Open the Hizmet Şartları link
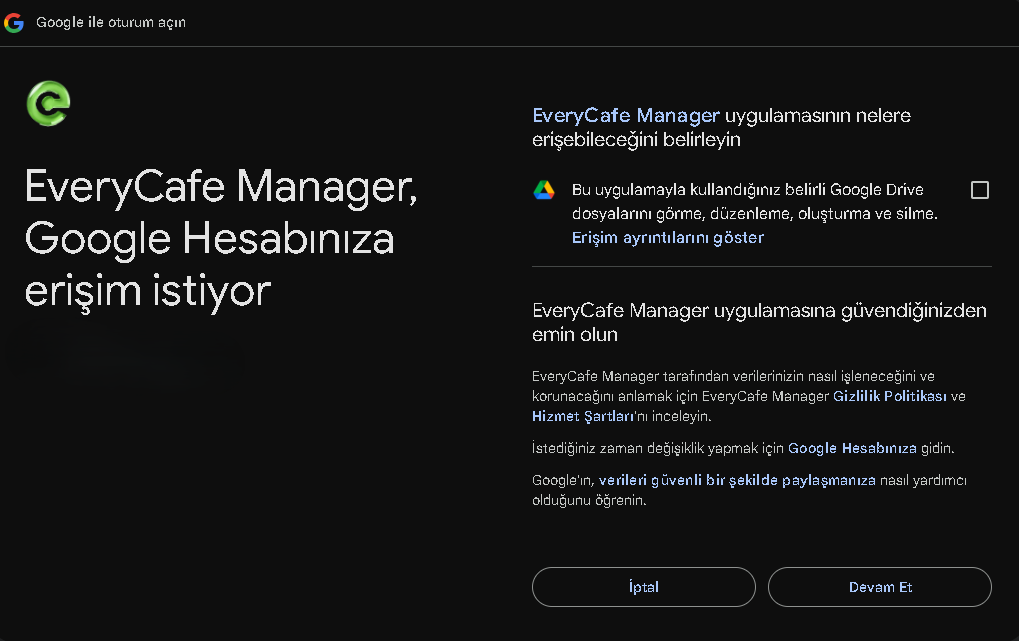 pyautogui.click(x=583, y=416)
